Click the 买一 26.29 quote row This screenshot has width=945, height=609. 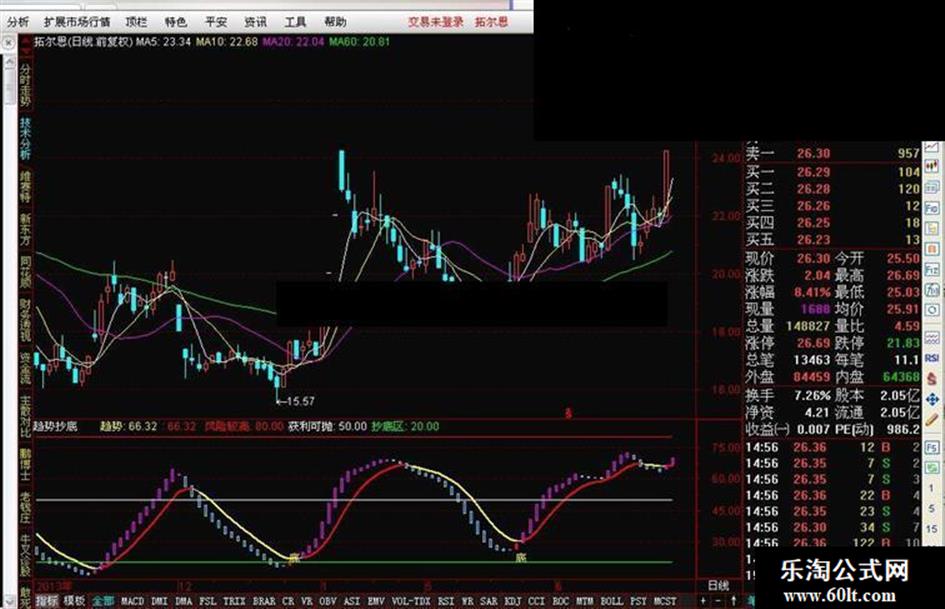832,172
